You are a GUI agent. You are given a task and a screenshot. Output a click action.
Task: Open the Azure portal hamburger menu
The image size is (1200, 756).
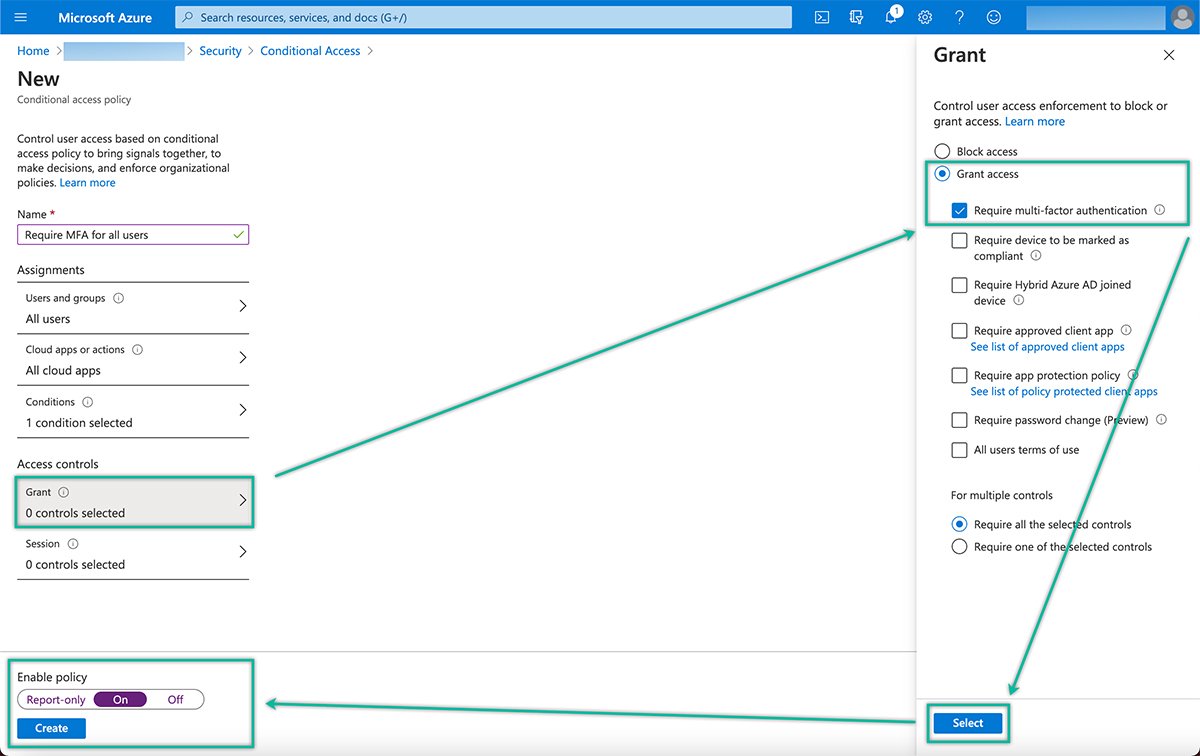pyautogui.click(x=20, y=16)
